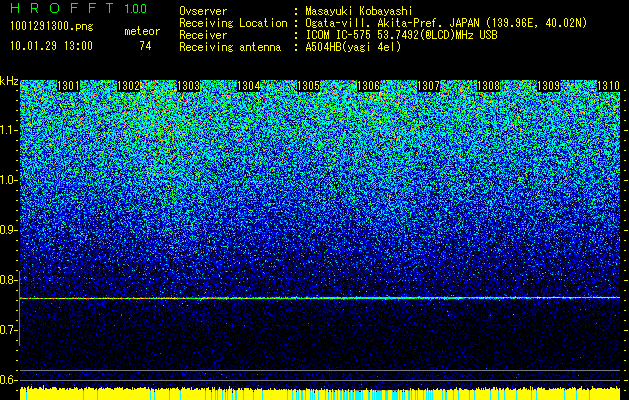The height and width of the screenshot is (400, 629).
Task: Click the 0.6 kHz axis label
Action: point(8,380)
